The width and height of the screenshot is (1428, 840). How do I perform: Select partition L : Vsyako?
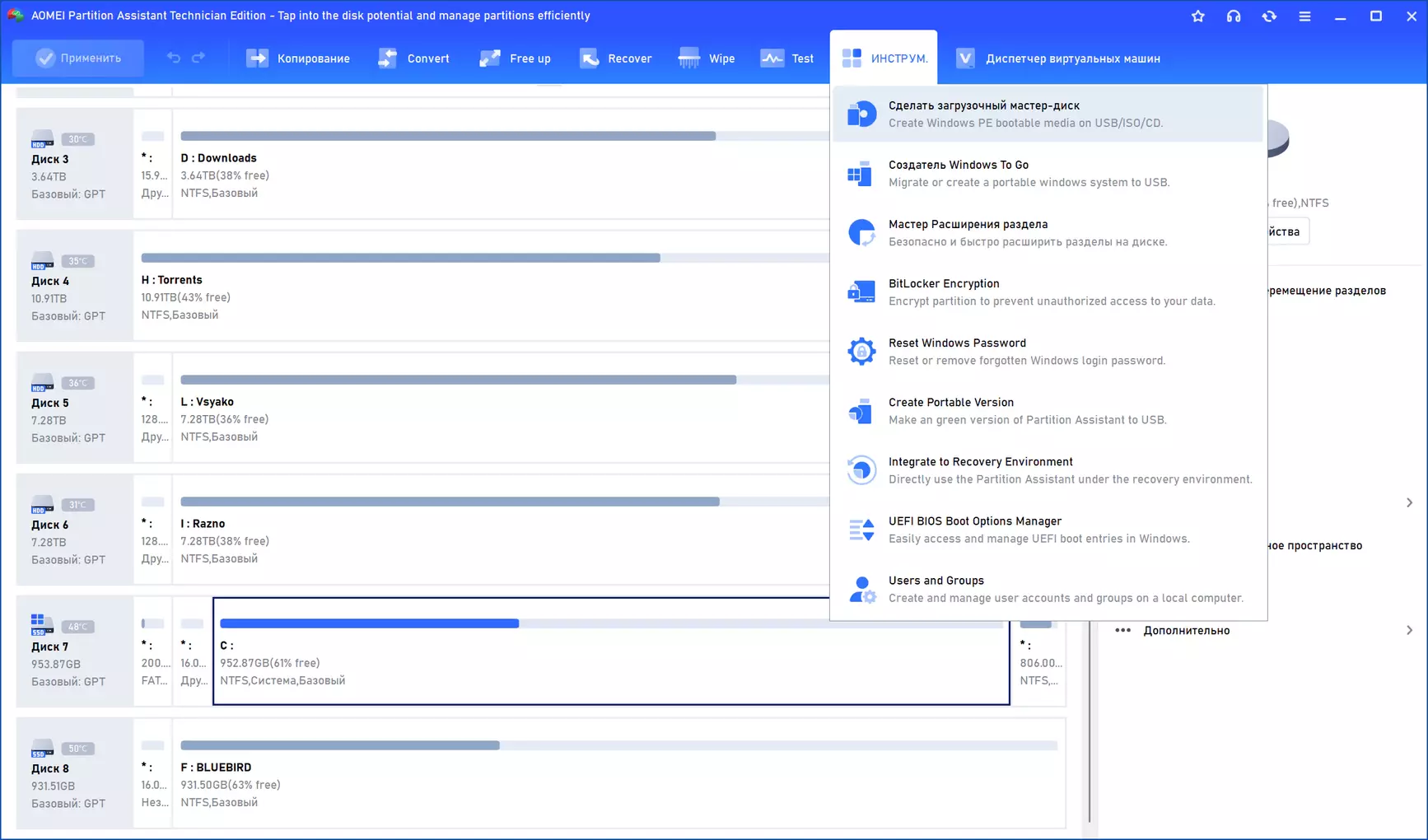[x=502, y=407]
